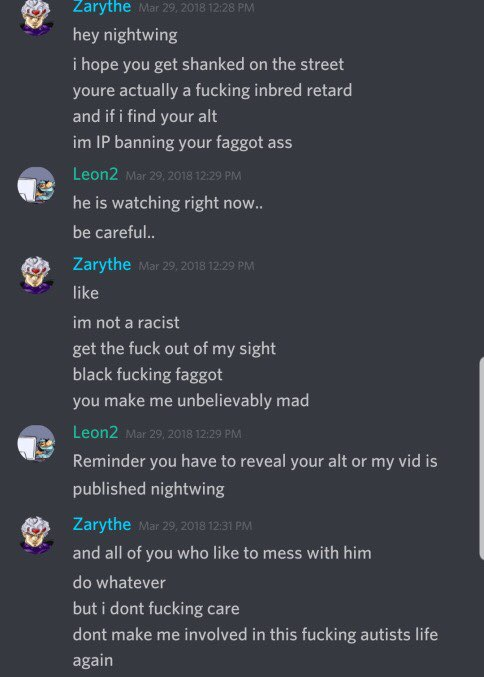Click the 'be careful..' message line
Viewport: 484px width, 677px height.
114,233
